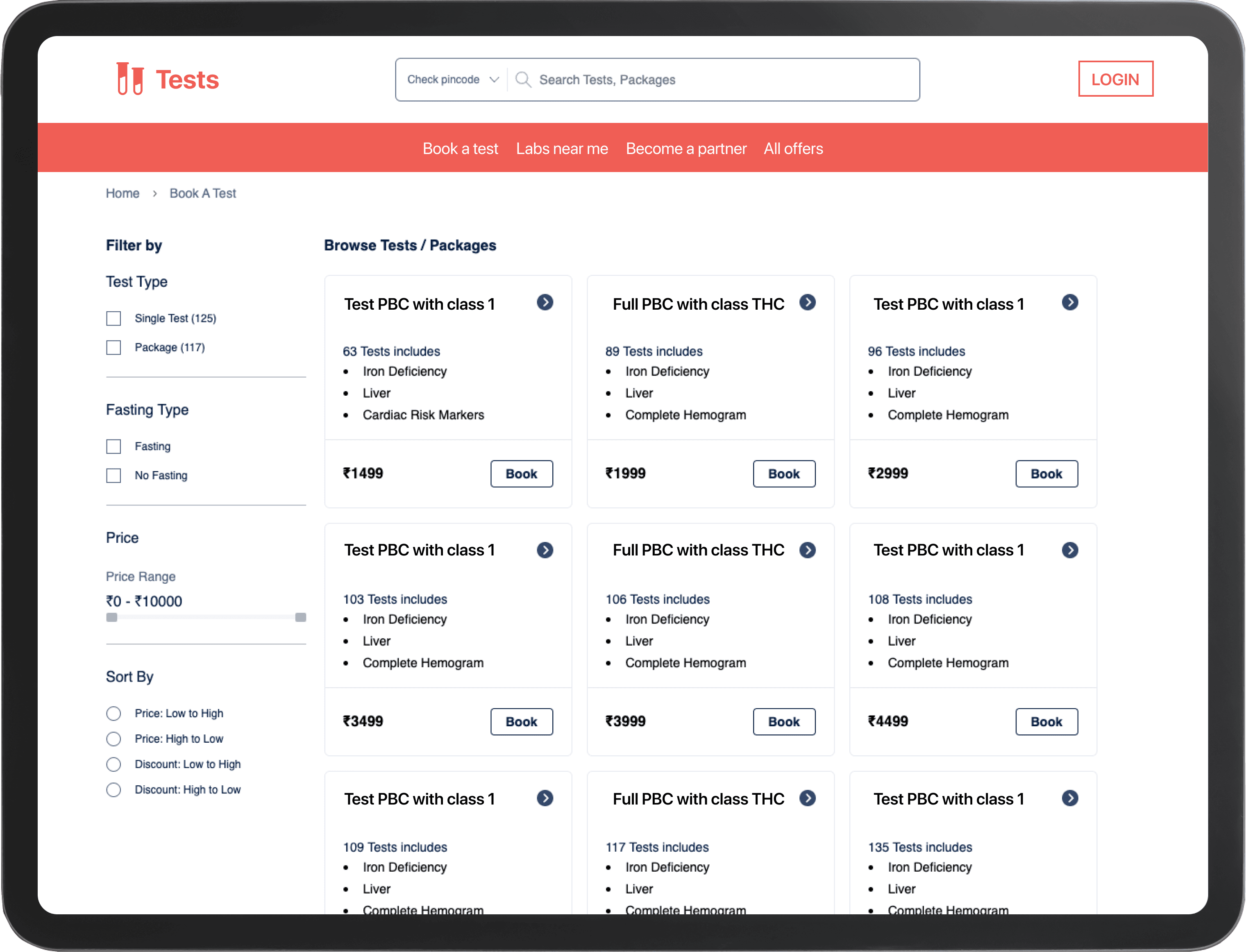Go to Book a test menu
The width and height of the screenshot is (1246, 952).
coord(460,148)
